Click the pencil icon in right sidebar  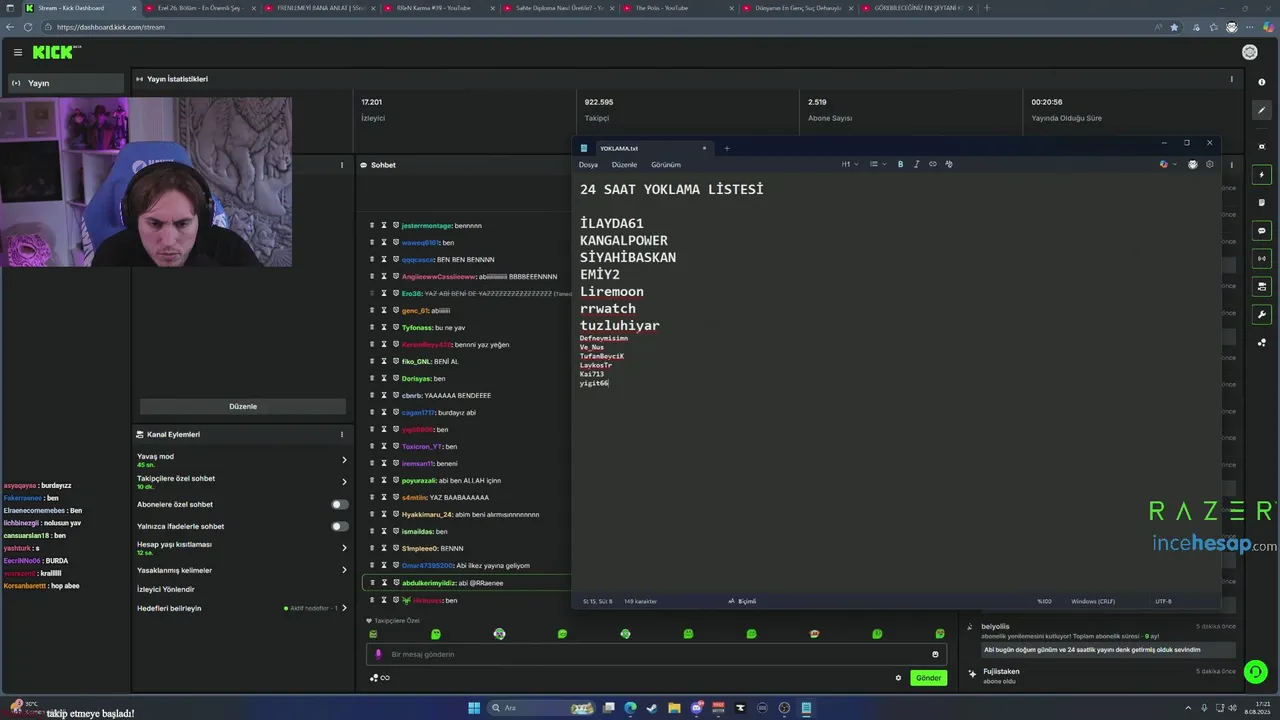[x=1262, y=110]
